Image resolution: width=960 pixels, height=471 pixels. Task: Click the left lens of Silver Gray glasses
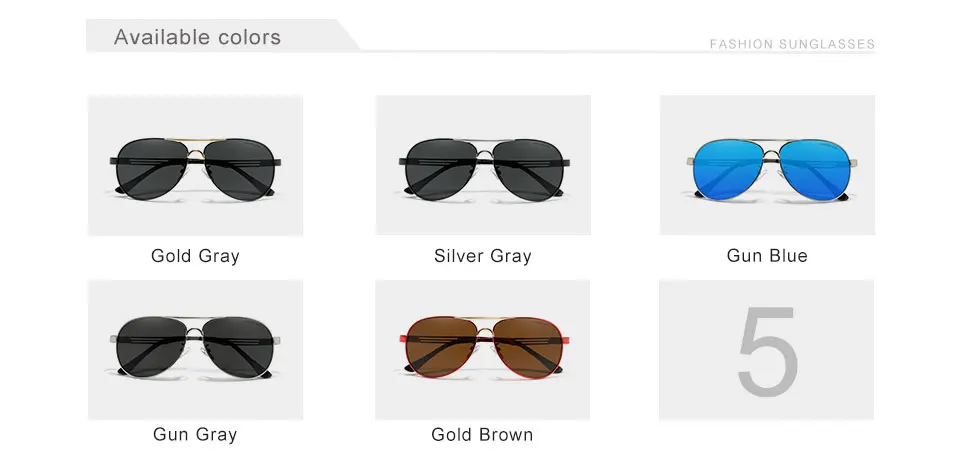[x=438, y=169]
